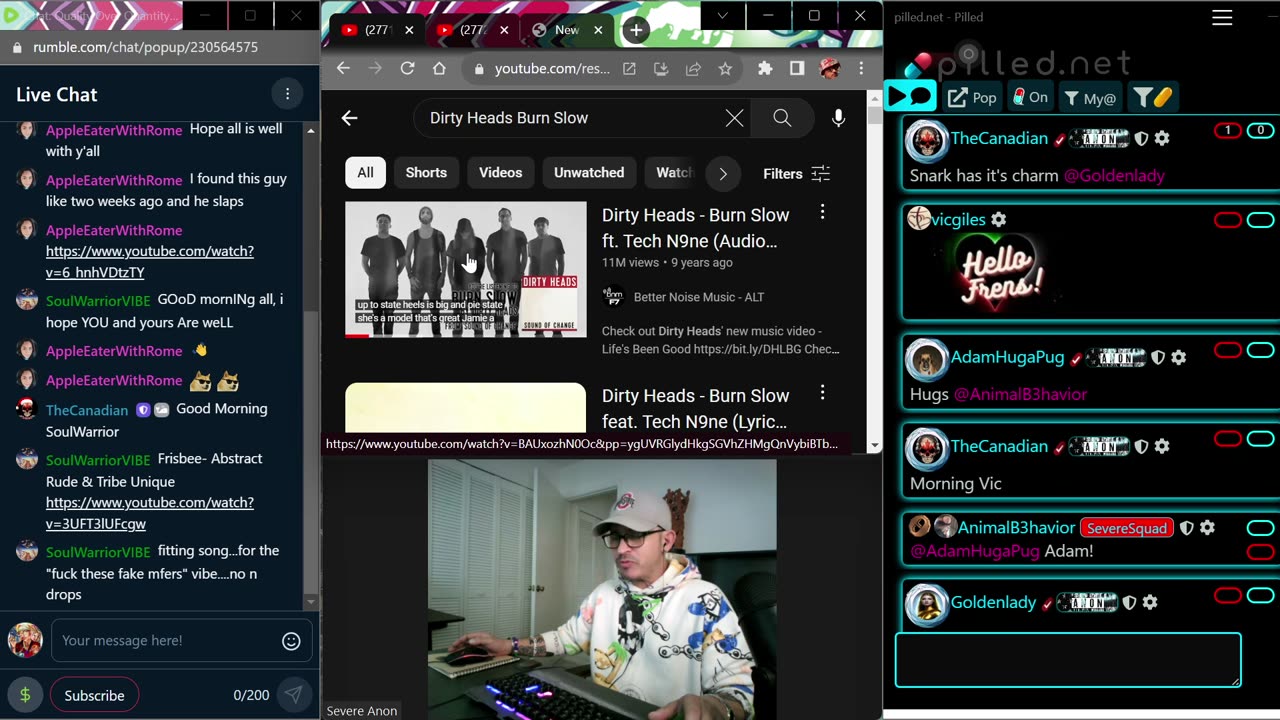Click the Pop out chat button on pilled.net
The image size is (1280, 720).
point(972,97)
